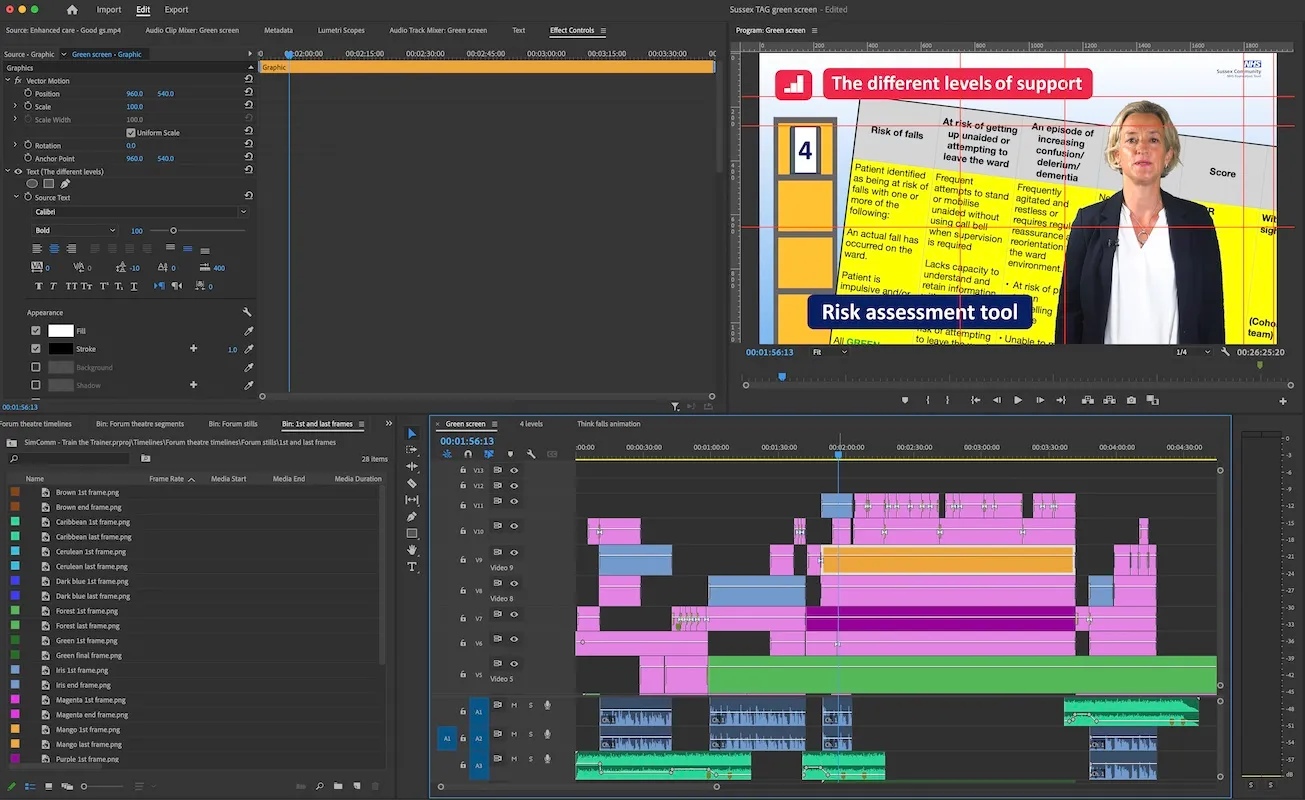This screenshot has width=1305, height=800.
Task: Switch to the Lumetri Scopes tab
Action: [x=341, y=30]
